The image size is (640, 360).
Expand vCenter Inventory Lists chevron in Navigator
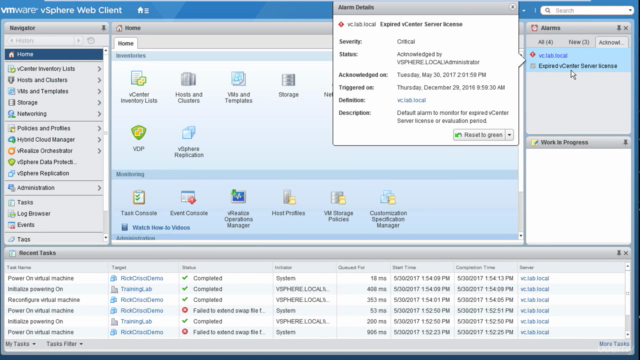[x=99, y=69]
